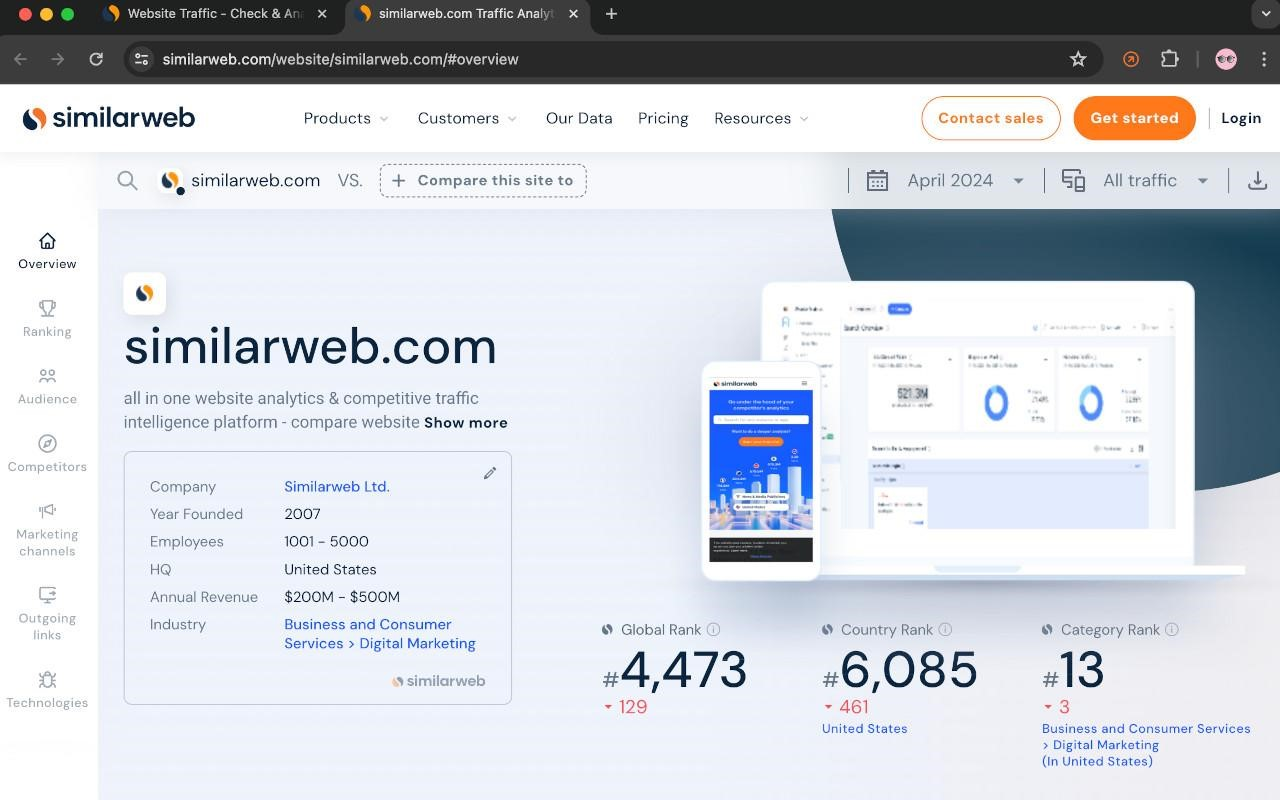Close the Website Traffic tab
Screen dimensions: 1280x800
(321, 14)
